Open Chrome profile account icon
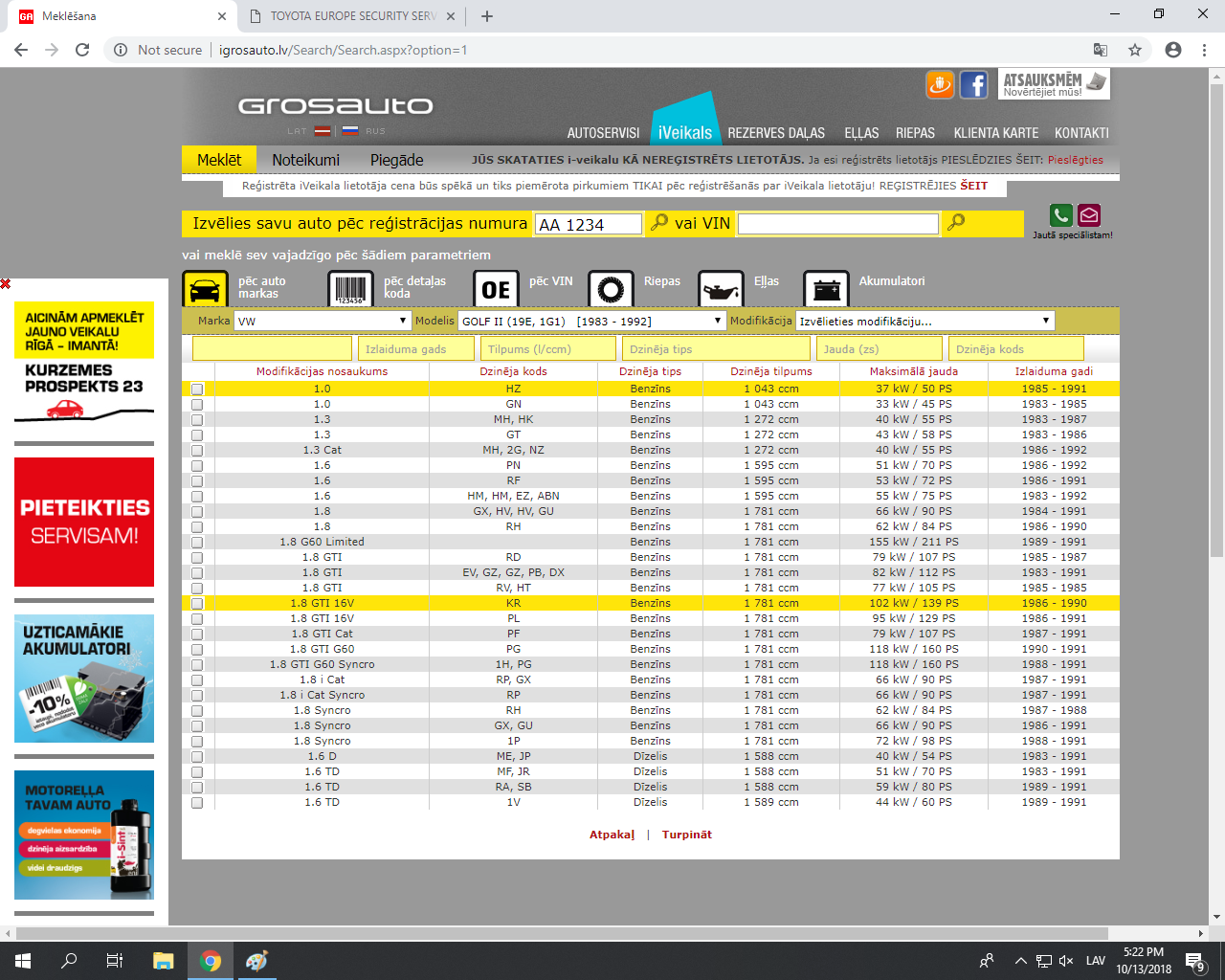Image resolution: width=1225 pixels, height=980 pixels. pyautogui.click(x=1173, y=50)
